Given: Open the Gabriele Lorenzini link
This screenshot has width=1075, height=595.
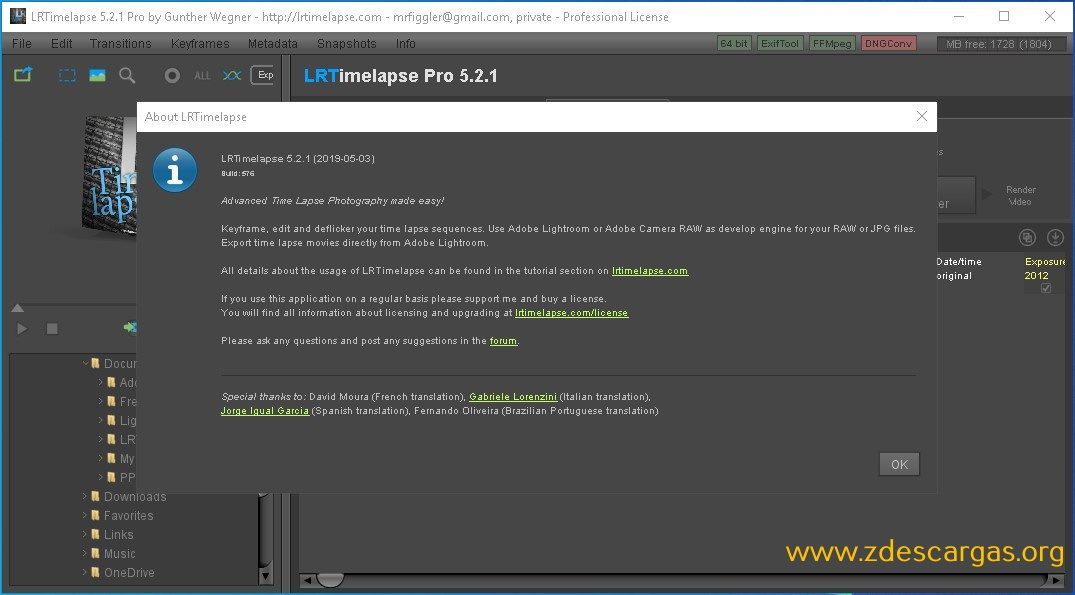Looking at the screenshot, I should 513,397.
